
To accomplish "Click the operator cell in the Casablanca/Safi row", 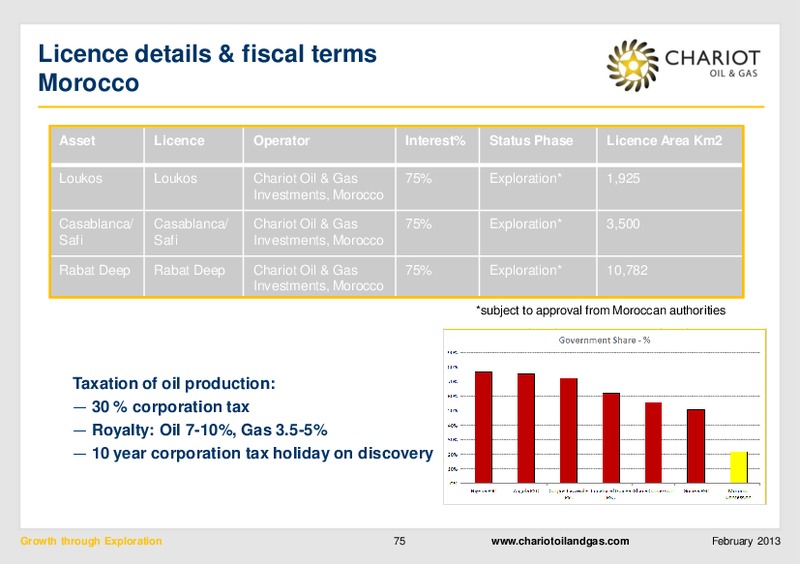I will 319,233.
